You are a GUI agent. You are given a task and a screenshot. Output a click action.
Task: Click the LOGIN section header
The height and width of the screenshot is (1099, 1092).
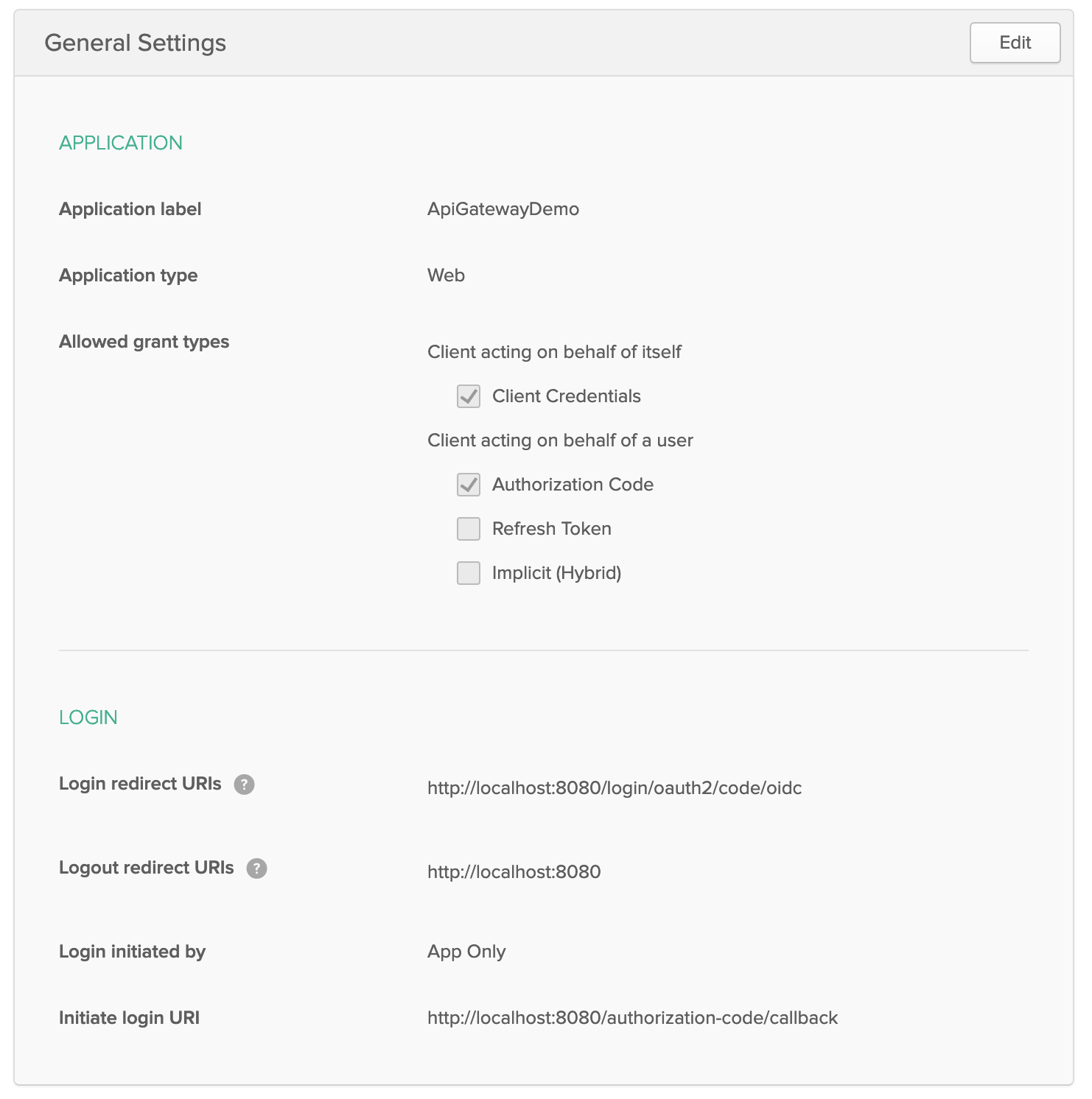[88, 717]
